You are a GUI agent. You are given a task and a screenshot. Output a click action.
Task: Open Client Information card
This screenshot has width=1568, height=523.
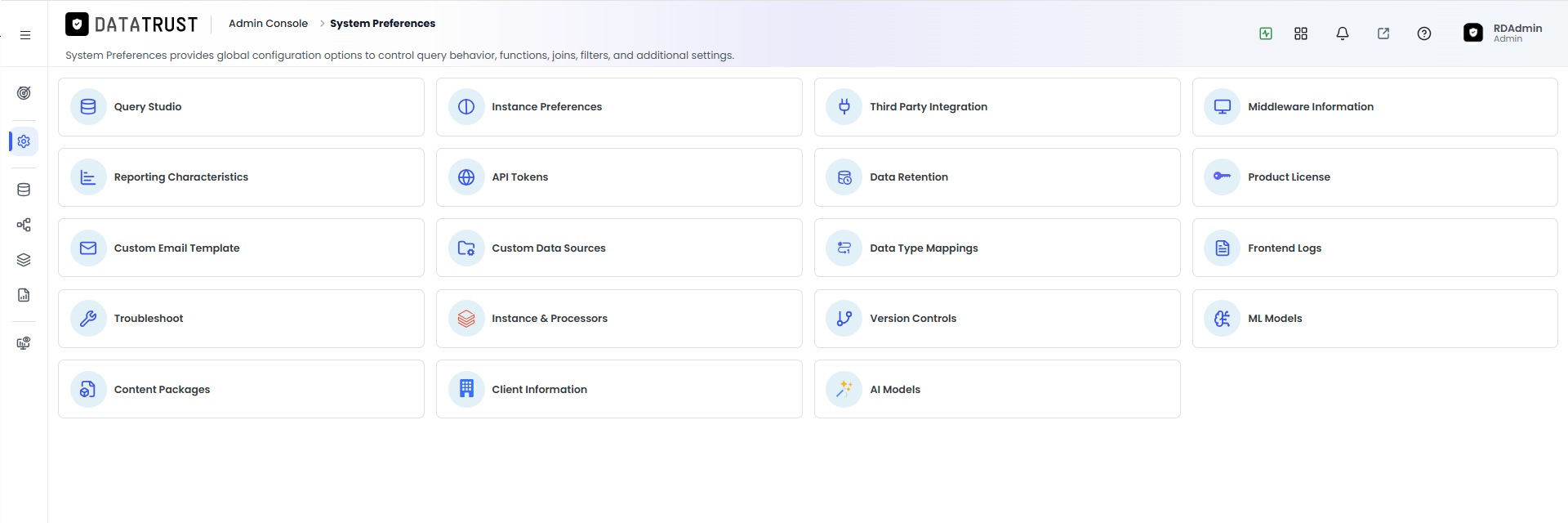(619, 389)
